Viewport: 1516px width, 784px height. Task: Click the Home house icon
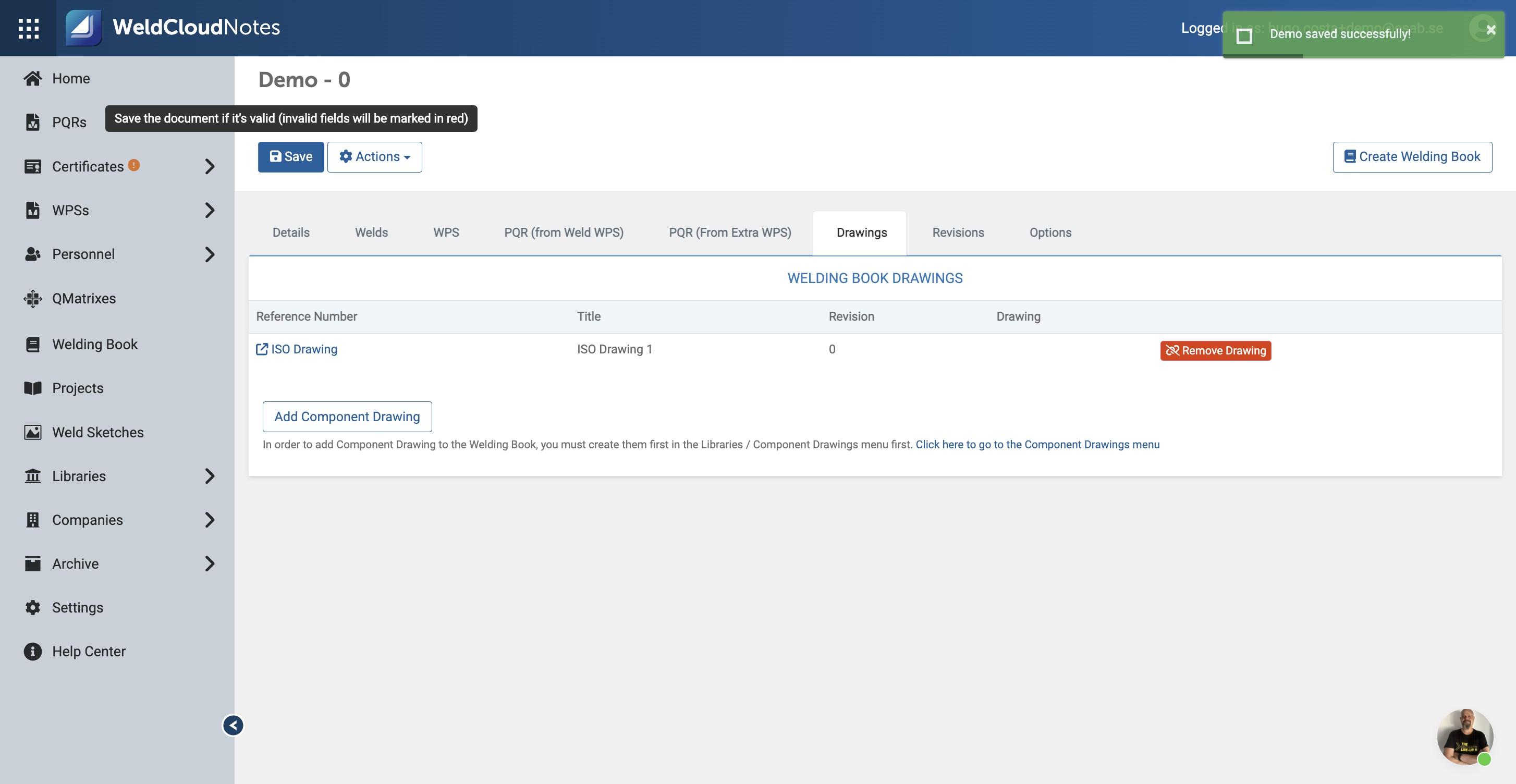[33, 78]
